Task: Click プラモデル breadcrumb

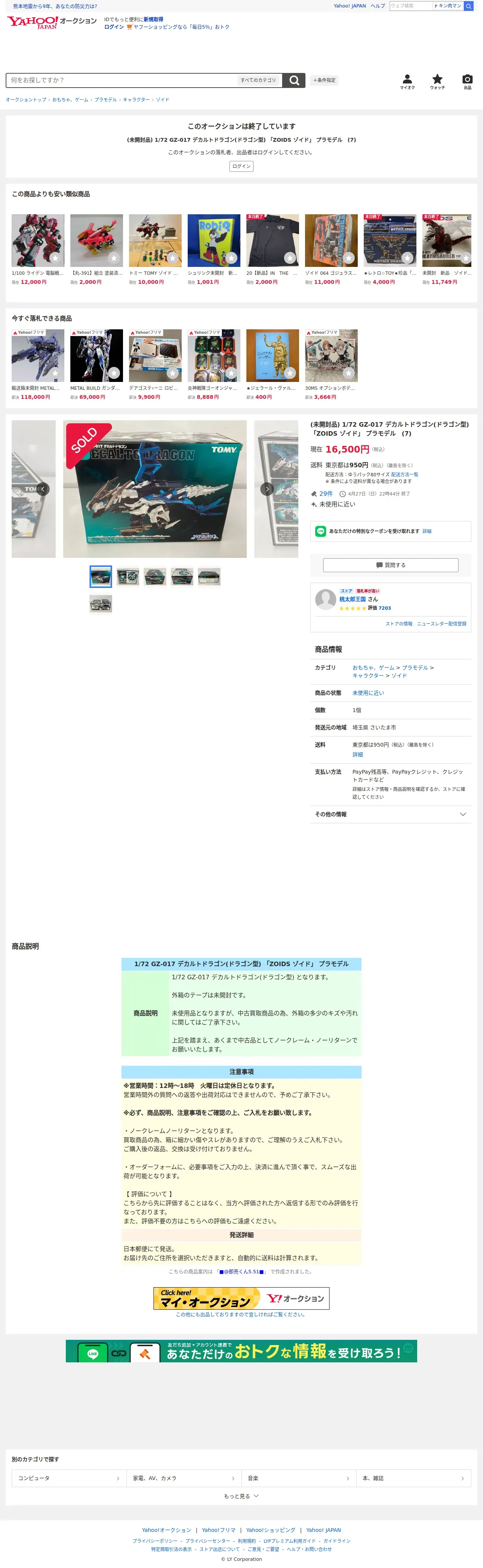Action: [x=105, y=100]
